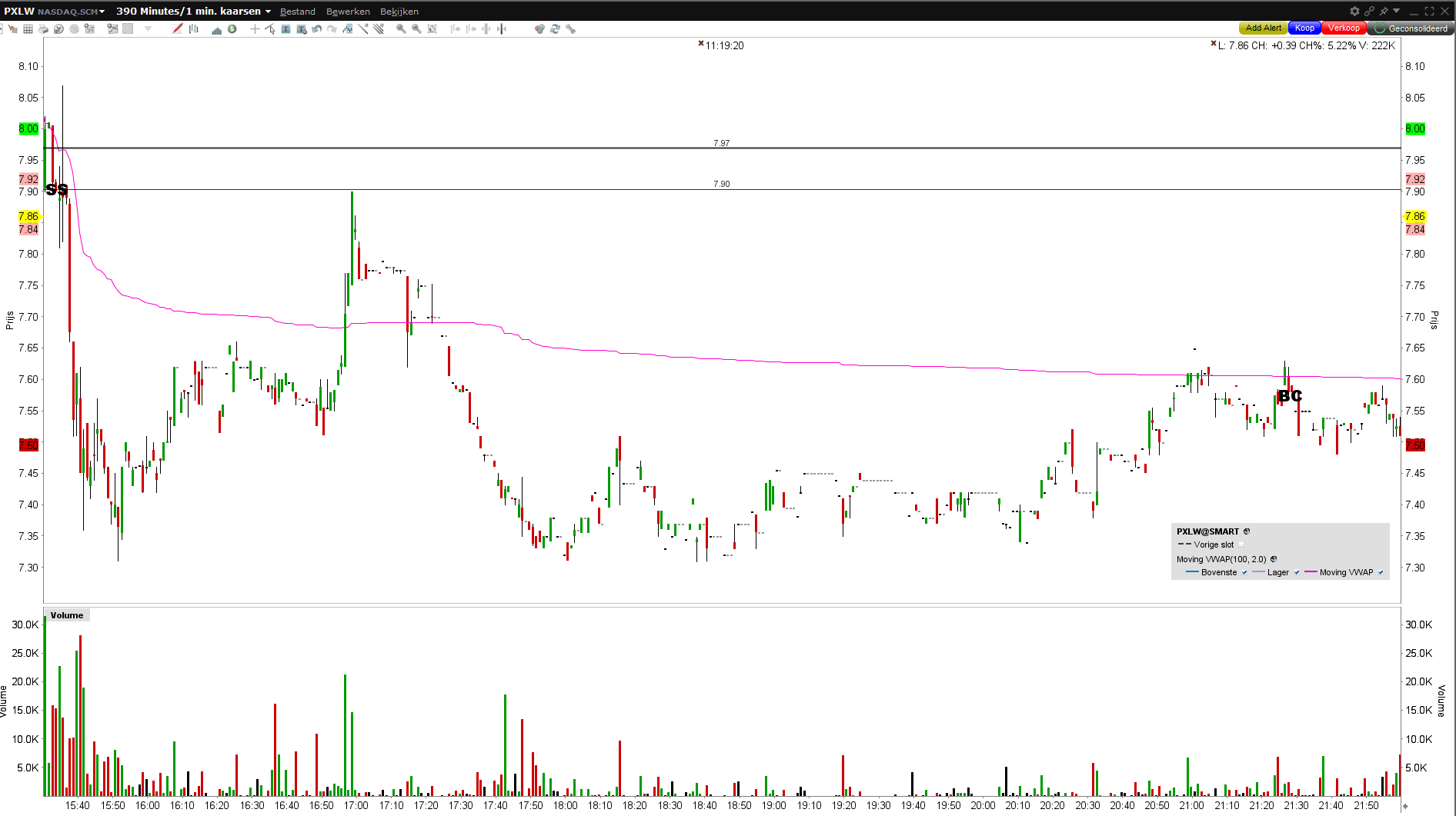Open the table grid view icon
The height and width of the screenshot is (816, 1456).
pyautogui.click(x=28, y=28)
